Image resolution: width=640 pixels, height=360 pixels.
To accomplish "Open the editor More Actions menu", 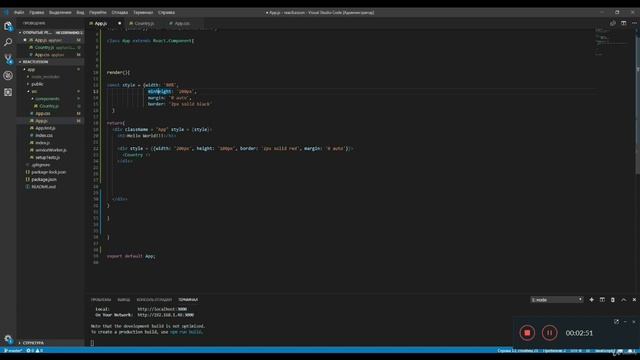I will pos(634,23).
